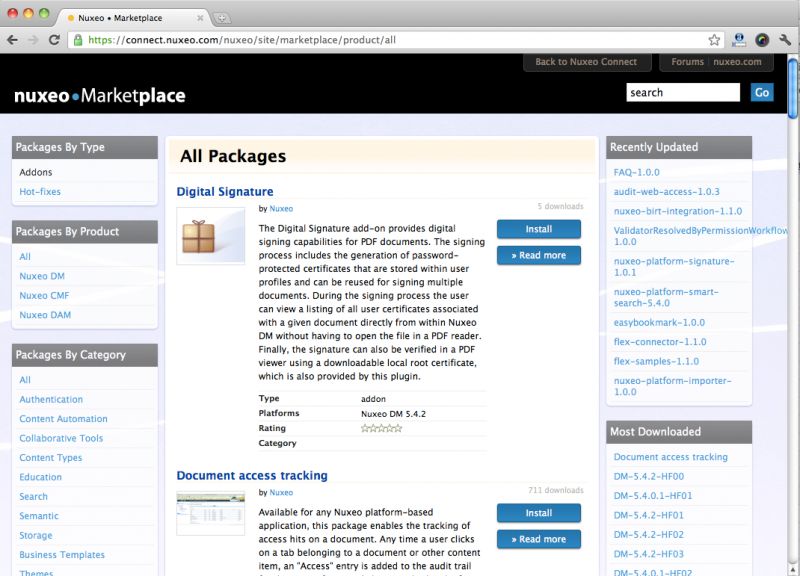Open the Semantic category
This screenshot has width=800, height=576.
39,515
